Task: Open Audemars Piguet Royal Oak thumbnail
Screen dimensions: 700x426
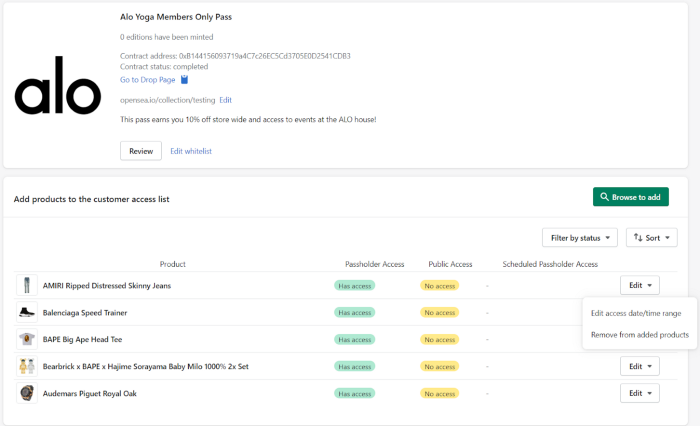Action: pyautogui.click(x=27, y=393)
